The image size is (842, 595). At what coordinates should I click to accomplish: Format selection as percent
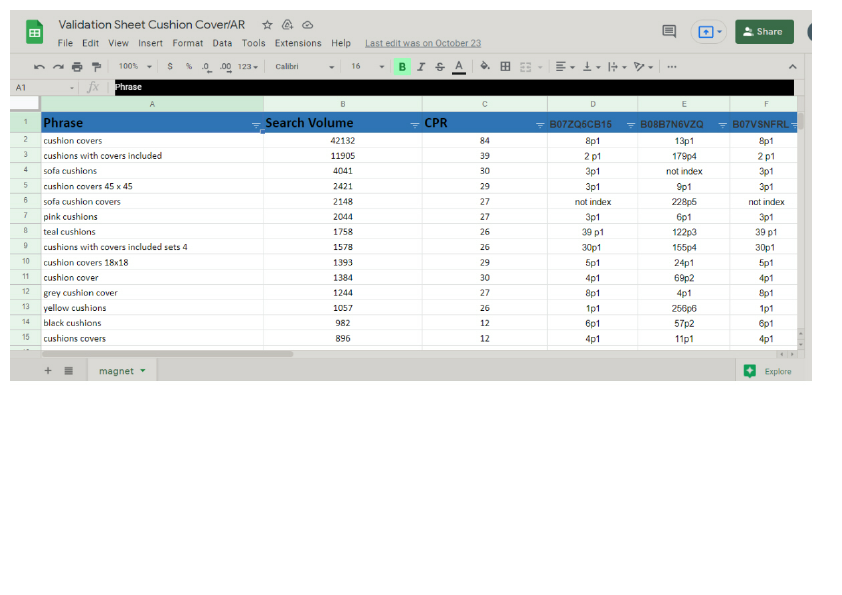[188, 67]
